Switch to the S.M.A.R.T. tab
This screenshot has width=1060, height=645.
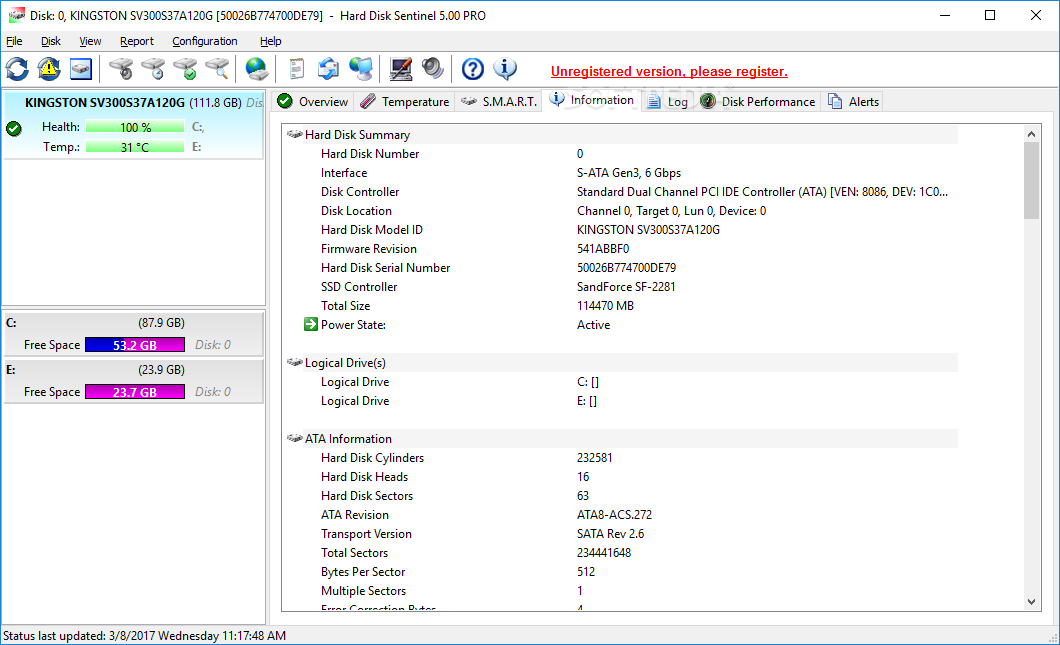pyautogui.click(x=498, y=101)
